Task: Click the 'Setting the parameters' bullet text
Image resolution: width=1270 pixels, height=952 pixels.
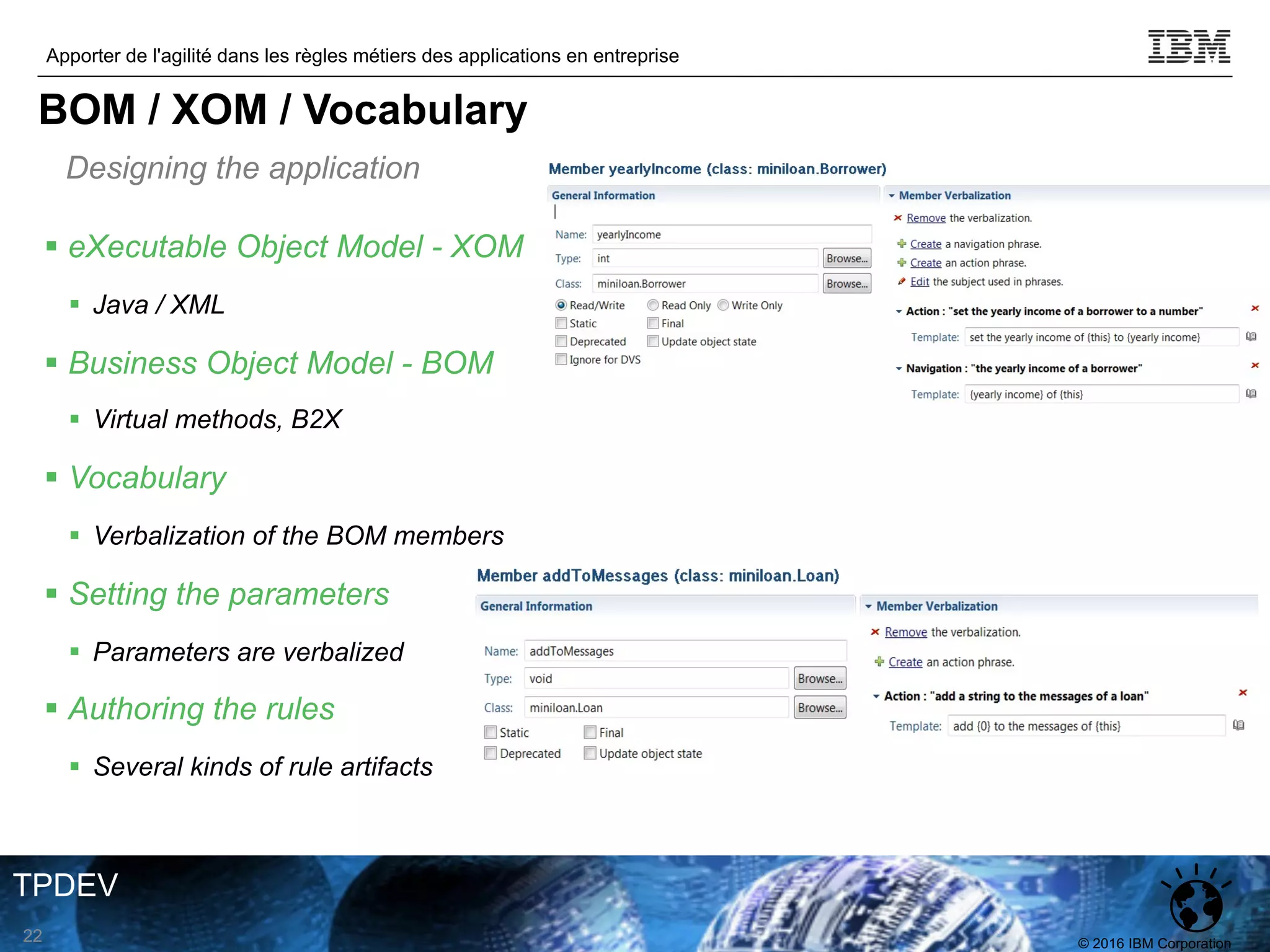Action: pyautogui.click(x=229, y=594)
